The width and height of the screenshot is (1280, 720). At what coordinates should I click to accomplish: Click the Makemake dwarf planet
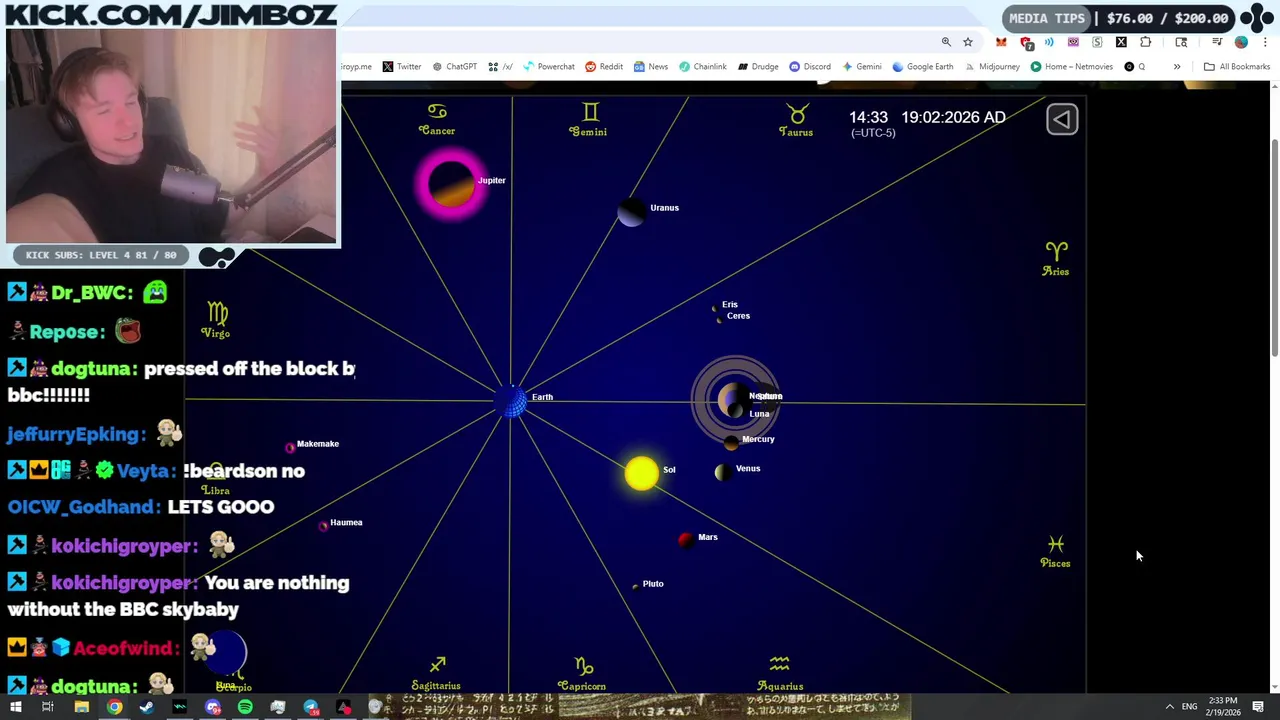point(290,447)
